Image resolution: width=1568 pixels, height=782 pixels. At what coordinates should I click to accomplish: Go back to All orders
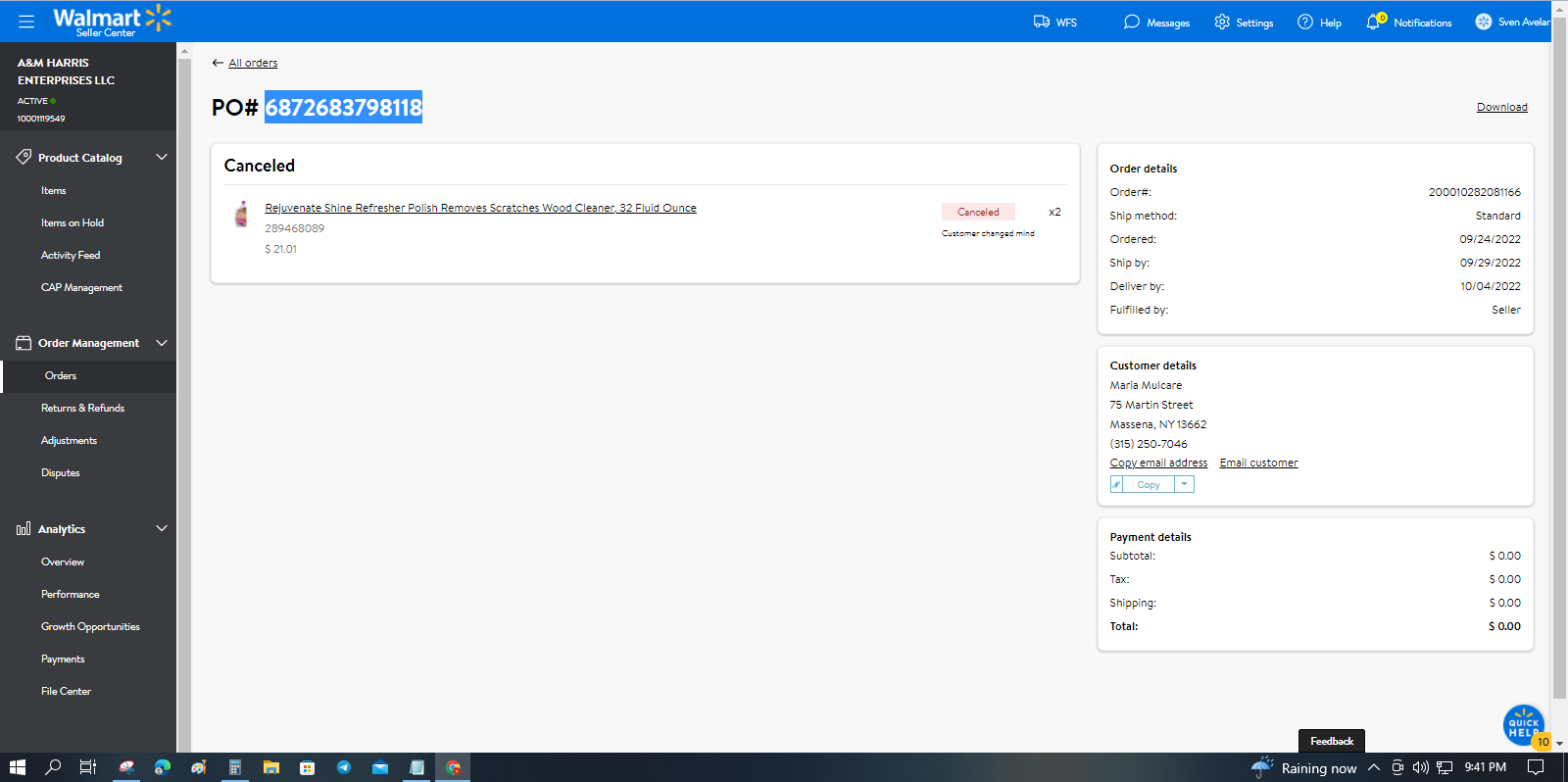pos(253,63)
